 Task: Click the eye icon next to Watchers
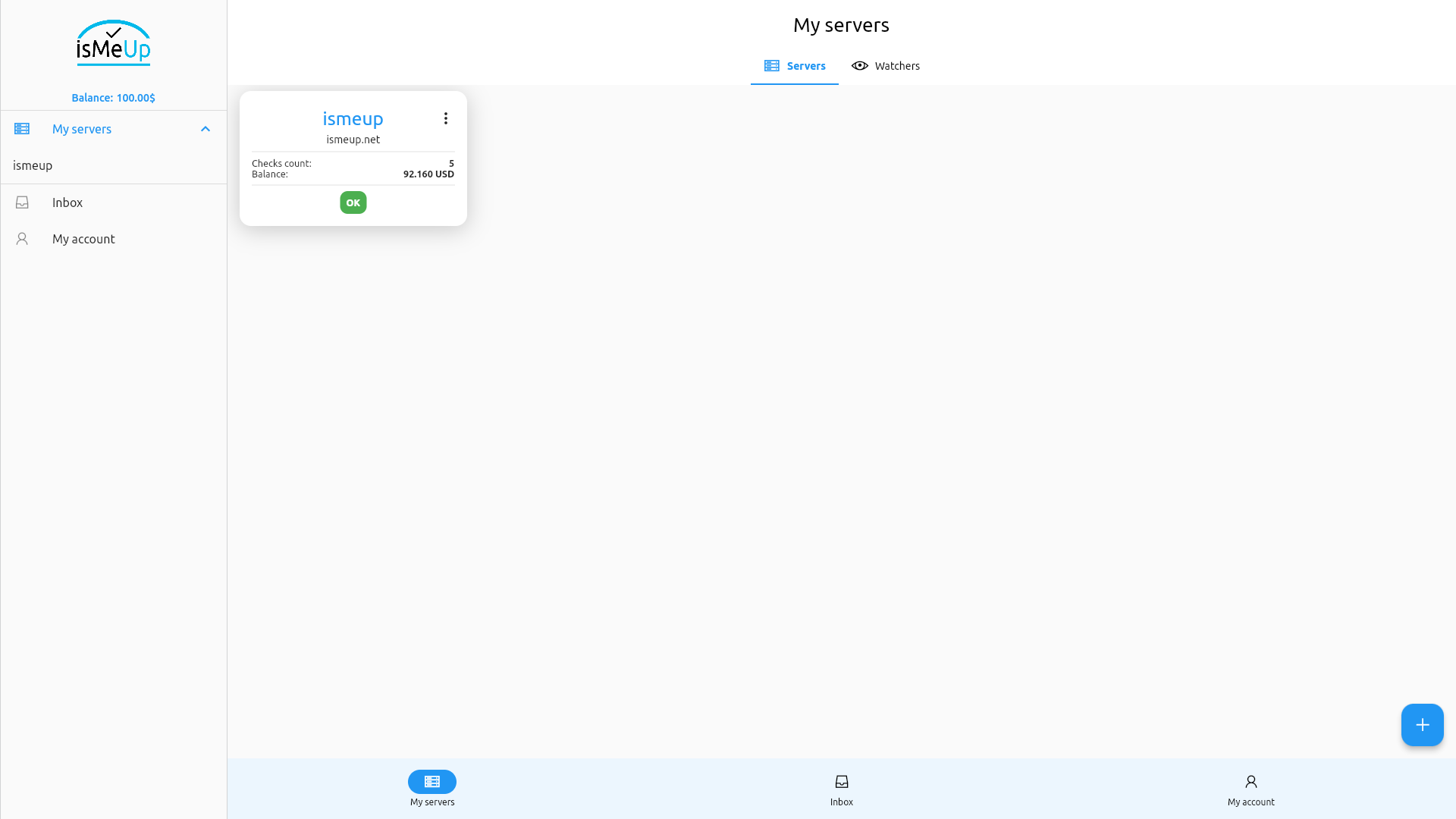[x=859, y=65]
